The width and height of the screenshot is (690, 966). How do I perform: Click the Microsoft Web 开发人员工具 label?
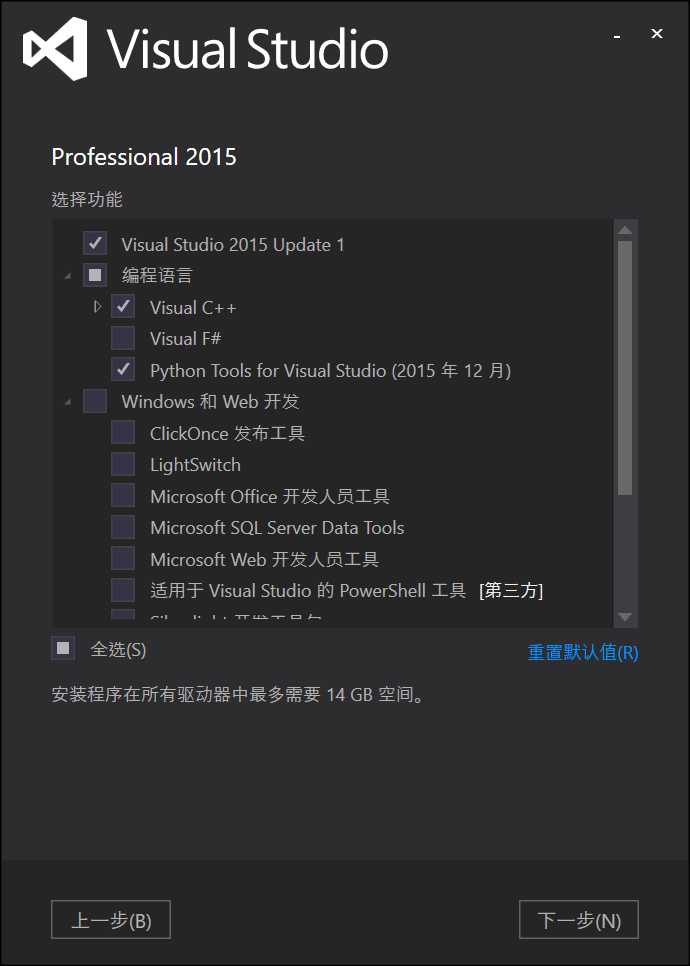click(x=264, y=559)
